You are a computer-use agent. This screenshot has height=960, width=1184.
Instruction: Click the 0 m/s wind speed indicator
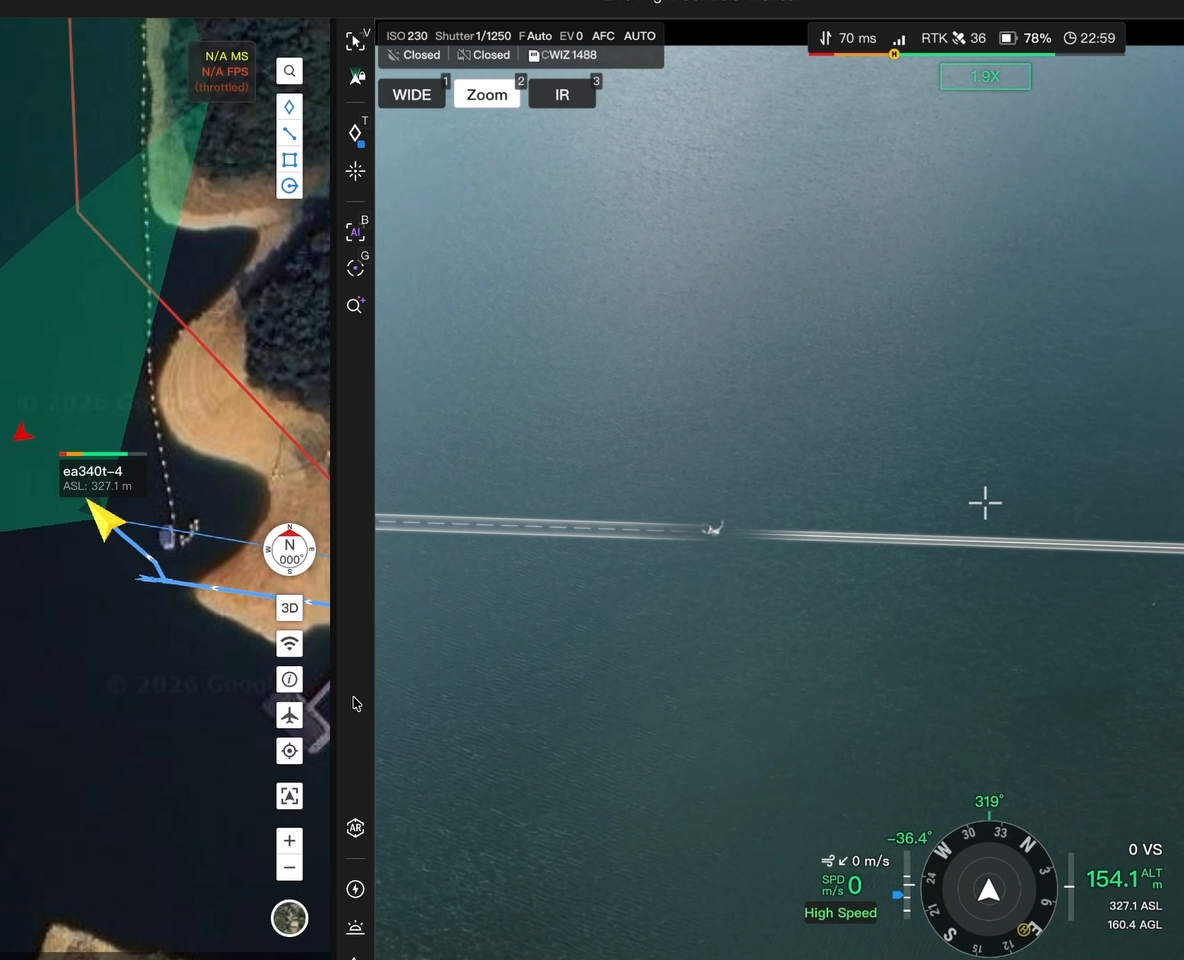[x=856, y=861]
